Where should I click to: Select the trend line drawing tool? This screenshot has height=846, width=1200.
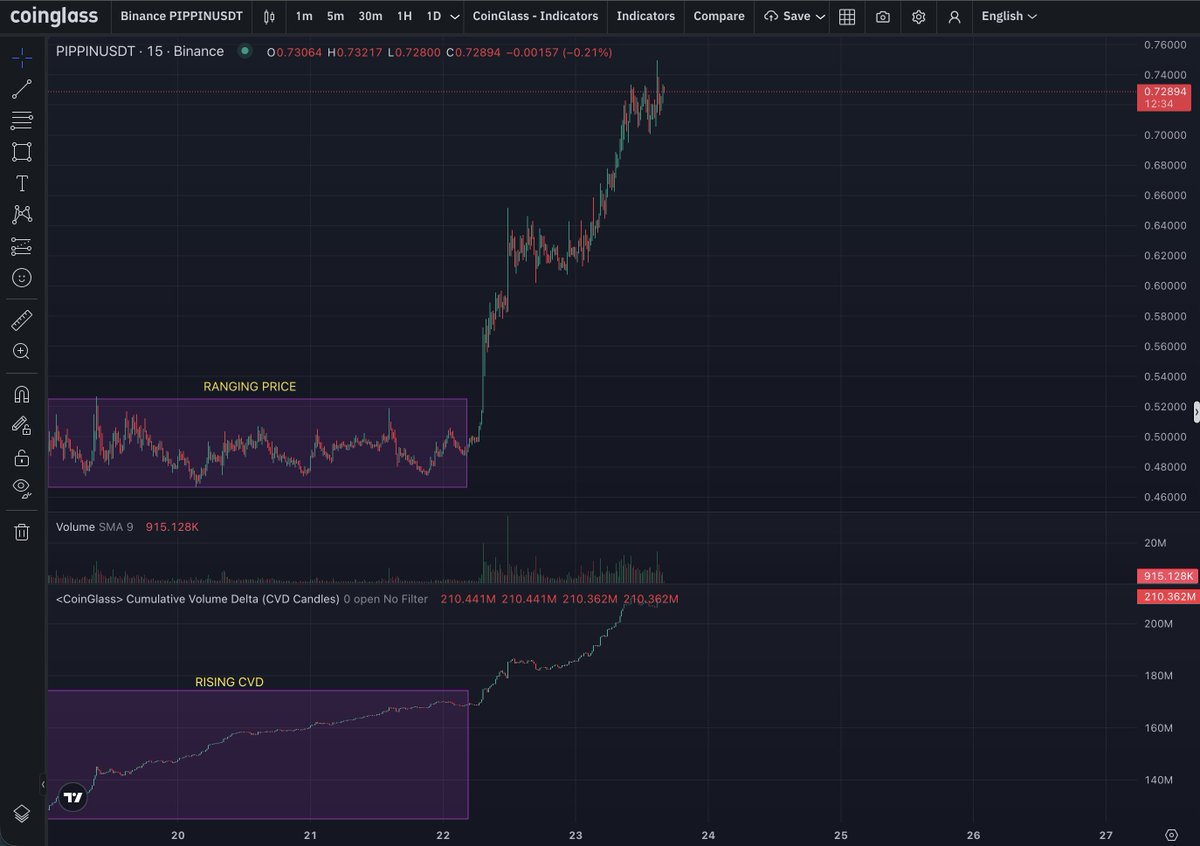[x=21, y=90]
